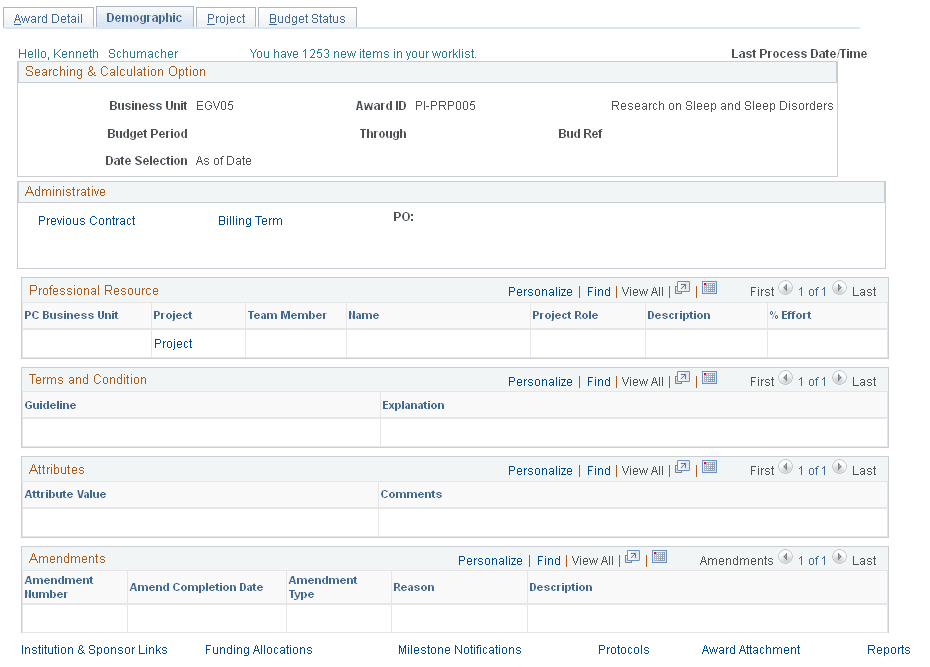View Billing Term details
This screenshot has width=930, height=667.
[250, 220]
